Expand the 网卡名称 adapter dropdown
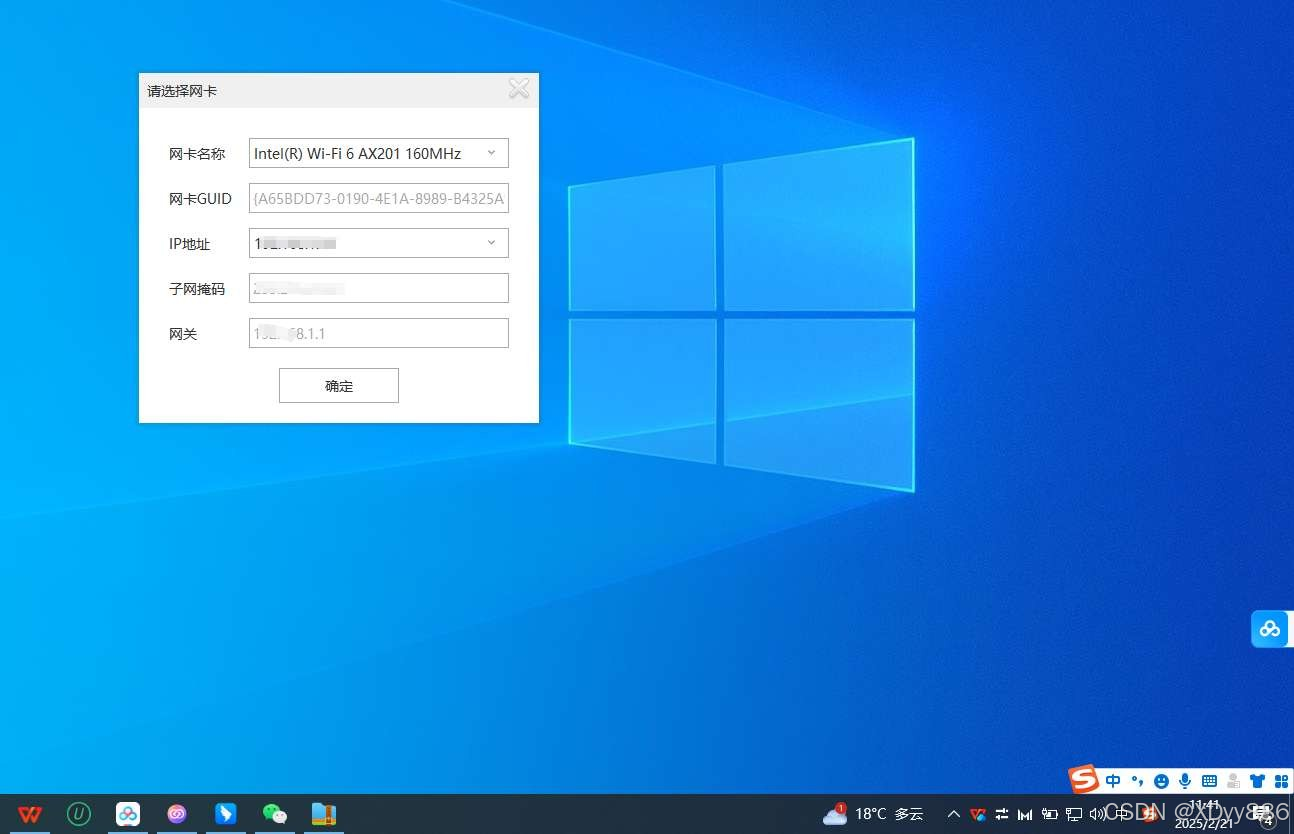 coord(491,153)
